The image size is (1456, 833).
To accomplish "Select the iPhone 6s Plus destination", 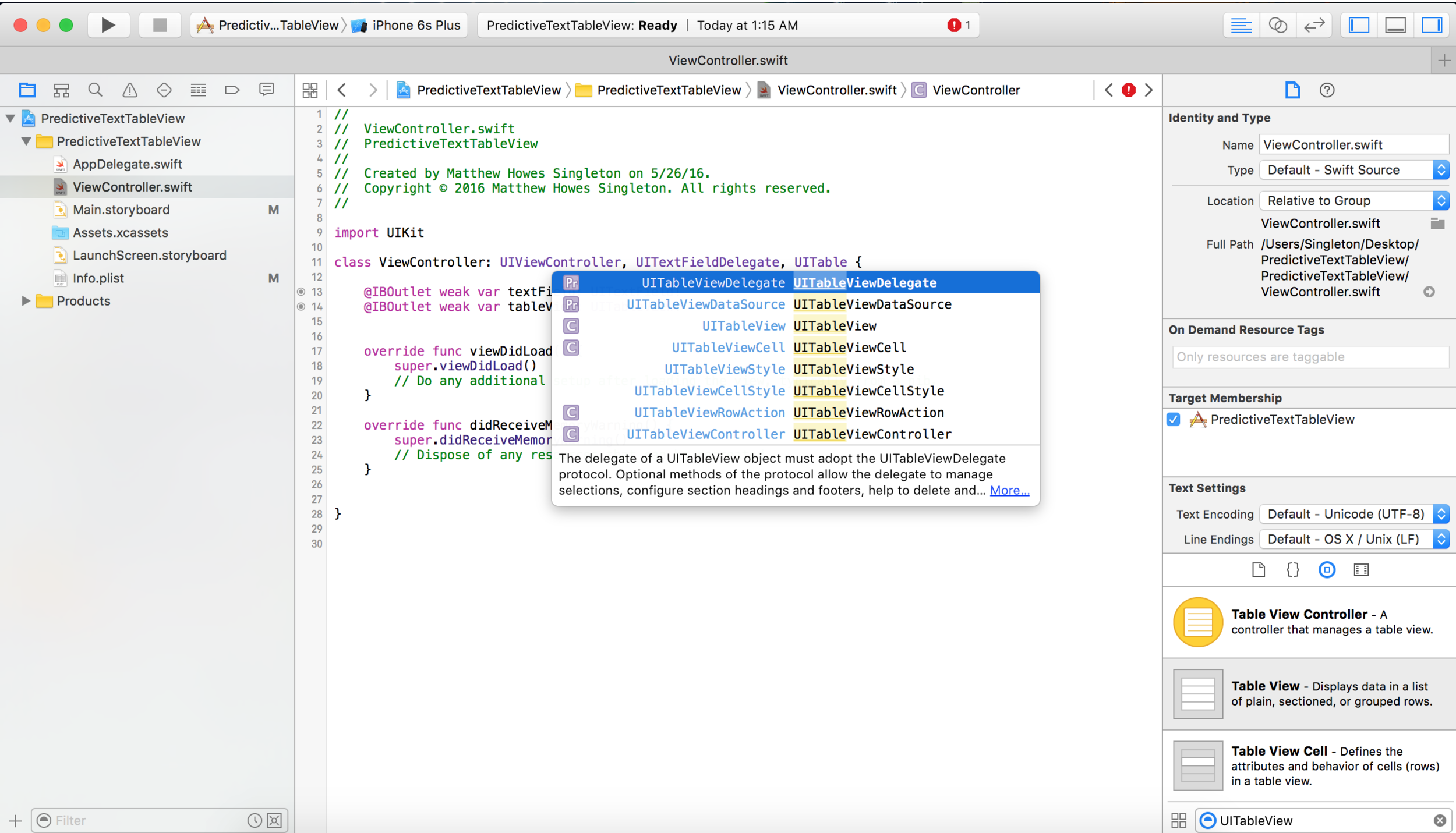I will (x=406, y=25).
